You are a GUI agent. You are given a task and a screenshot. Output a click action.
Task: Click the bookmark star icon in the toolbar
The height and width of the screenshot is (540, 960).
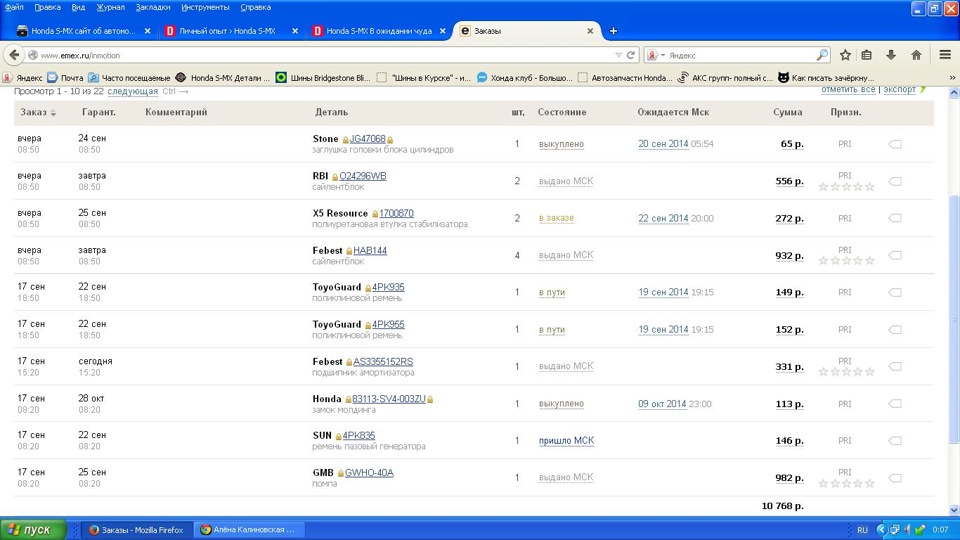pyautogui.click(x=846, y=55)
